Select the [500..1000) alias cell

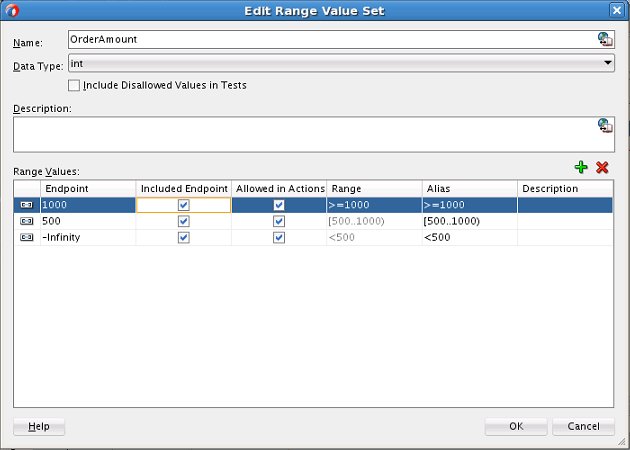click(470, 221)
